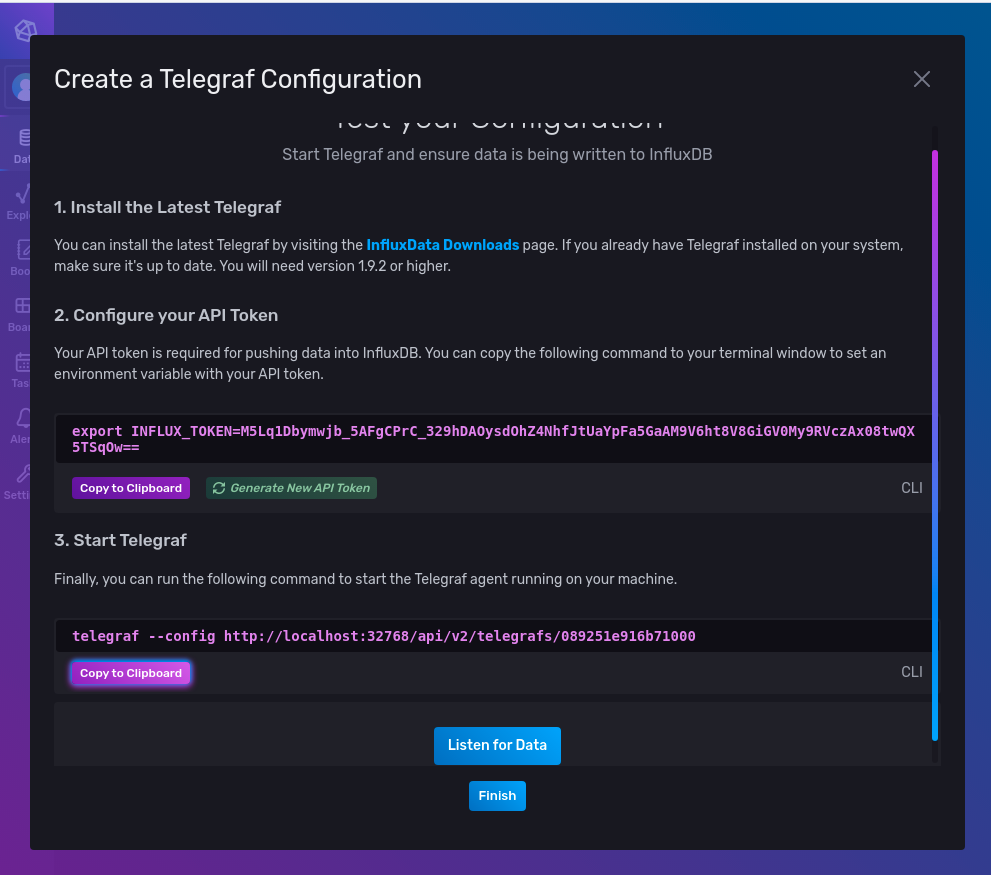Click the Listen for Data button

point(497,745)
